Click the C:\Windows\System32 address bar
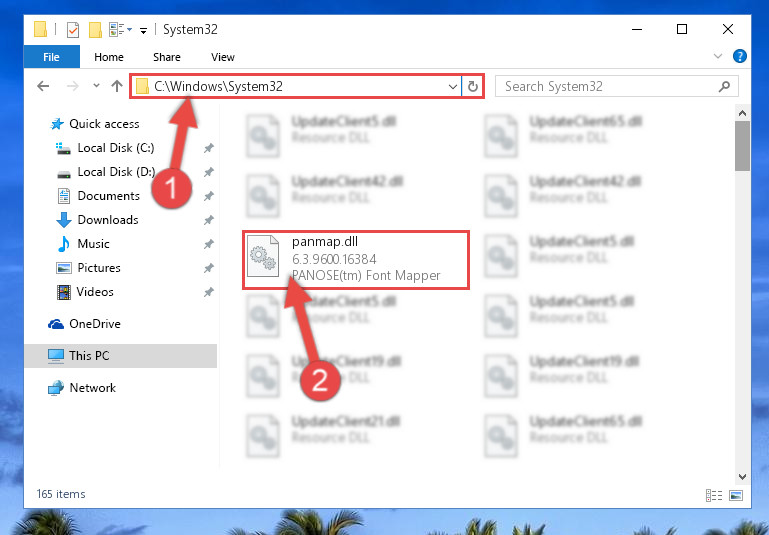 (x=296, y=86)
